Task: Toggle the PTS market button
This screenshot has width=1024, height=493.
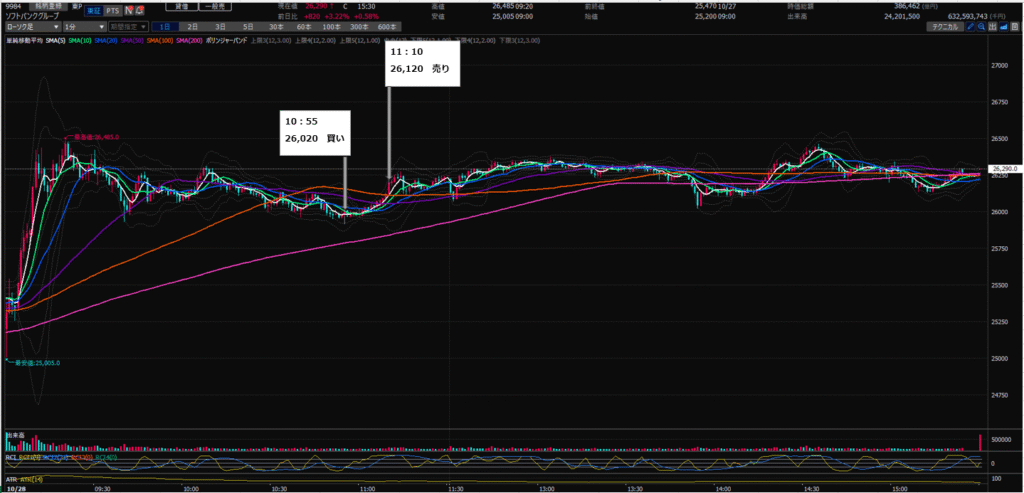Action: (113, 11)
